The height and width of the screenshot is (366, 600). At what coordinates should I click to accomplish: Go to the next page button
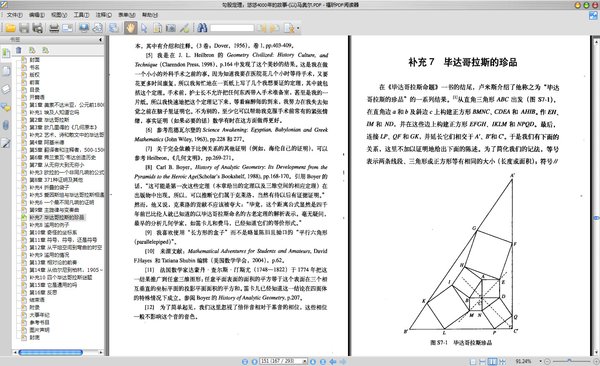tap(313, 361)
